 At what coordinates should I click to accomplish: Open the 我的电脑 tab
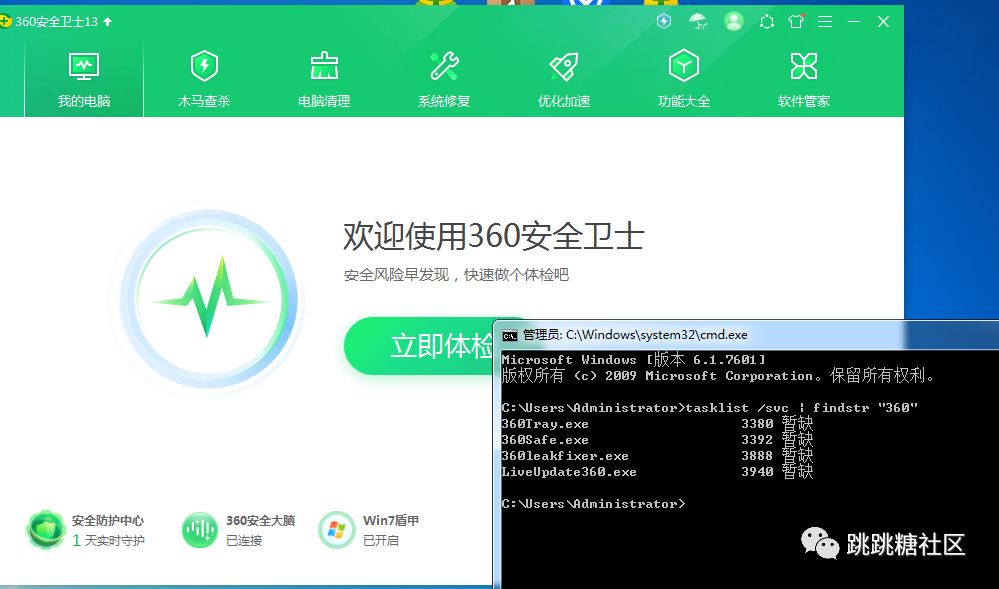[84, 80]
